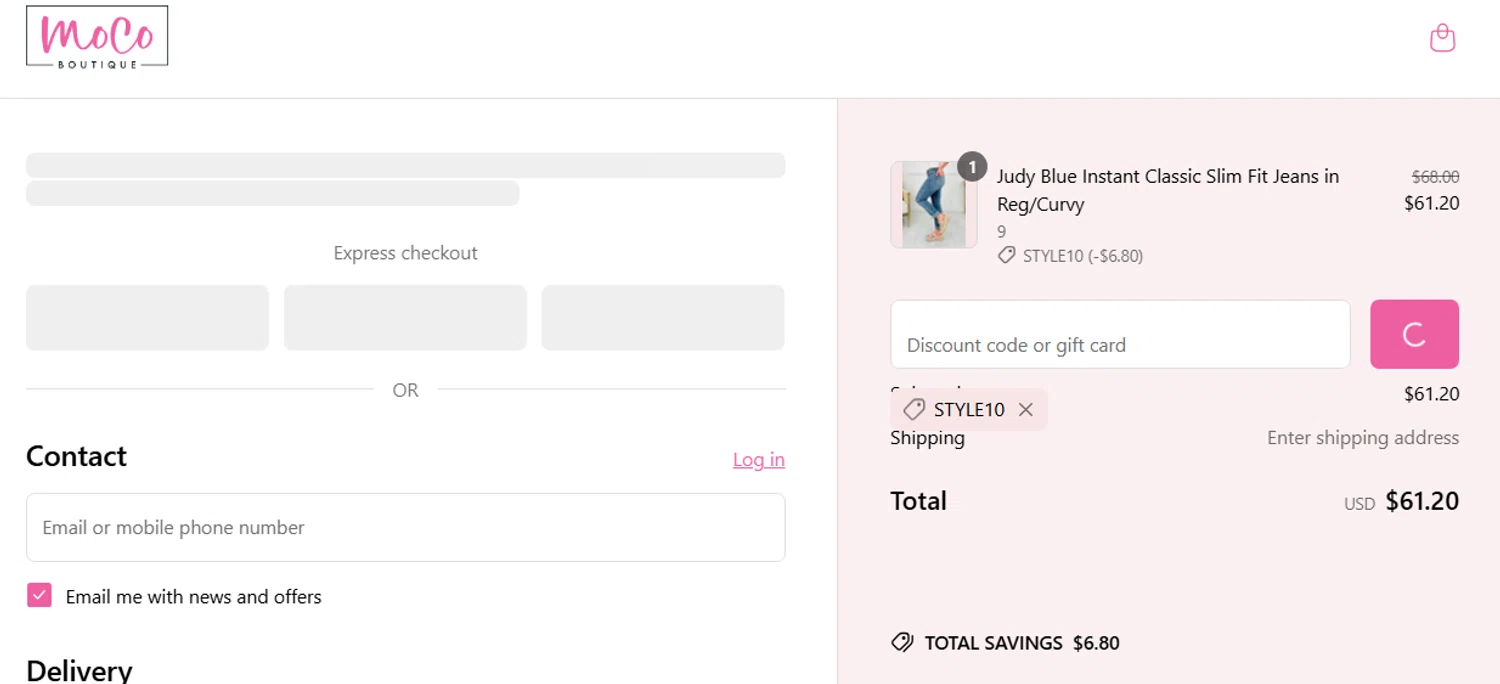
Task: Click the Total Savings tag icon
Action: coord(902,643)
